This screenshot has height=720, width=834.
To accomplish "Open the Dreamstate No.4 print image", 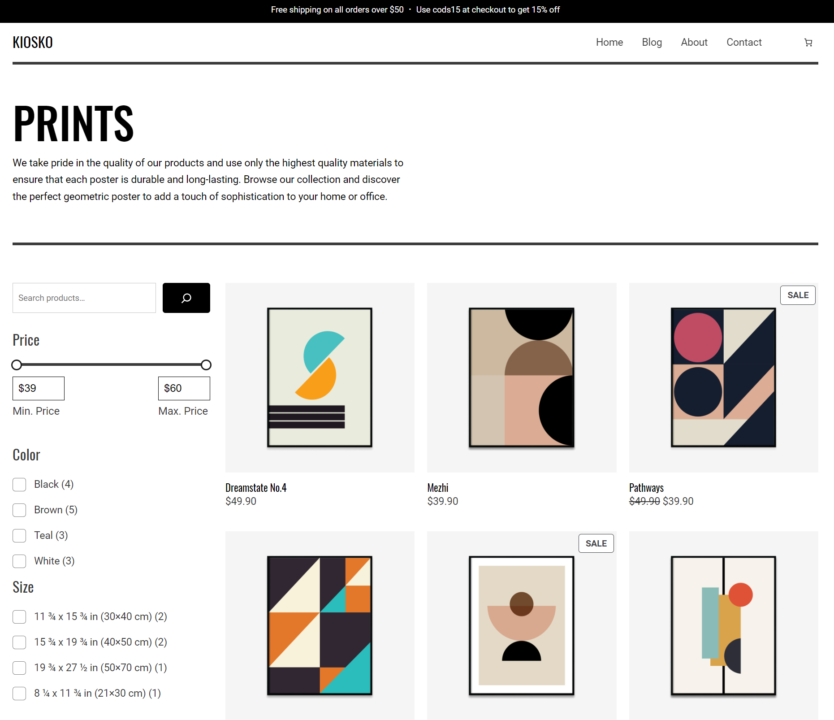I will pyautogui.click(x=320, y=378).
